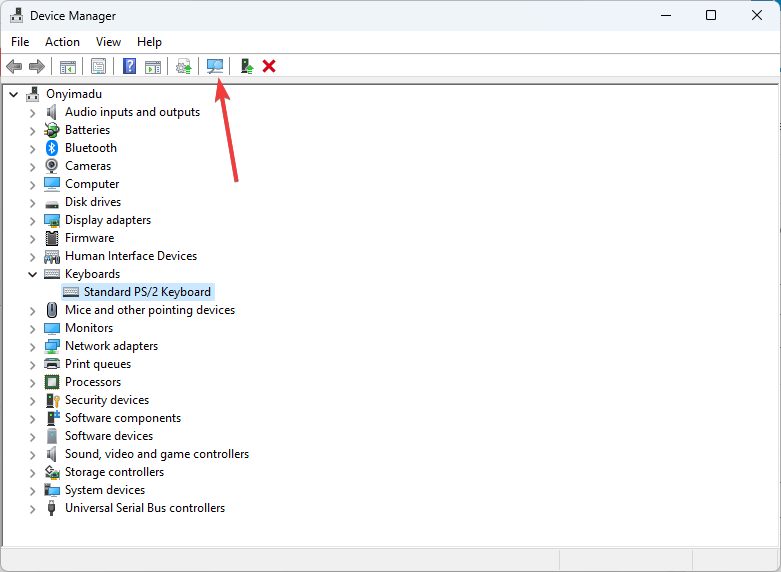Select the Disk drives label
781x572 pixels.
pos(93,202)
